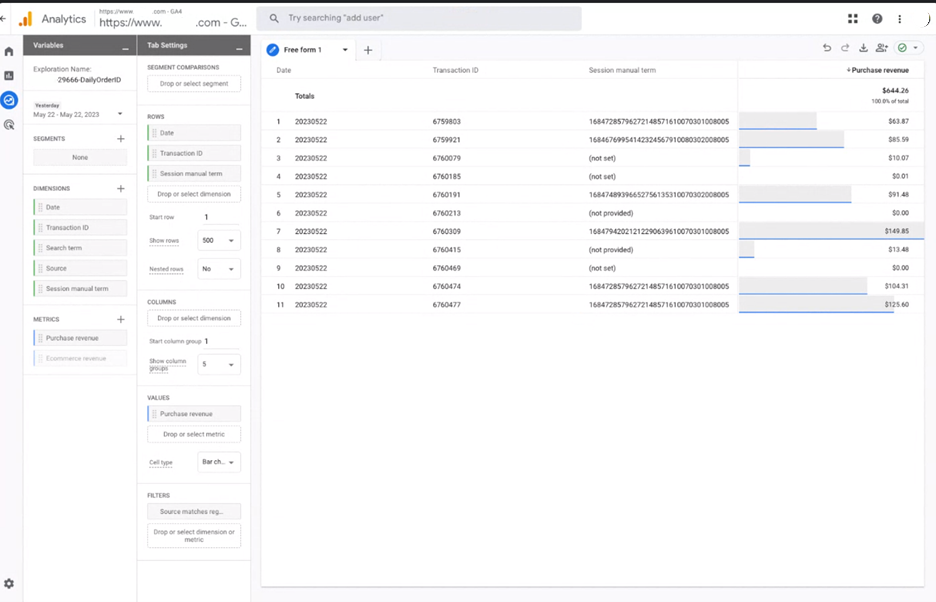936x602 pixels.
Task: Open the property selector in header
Action: (173, 19)
